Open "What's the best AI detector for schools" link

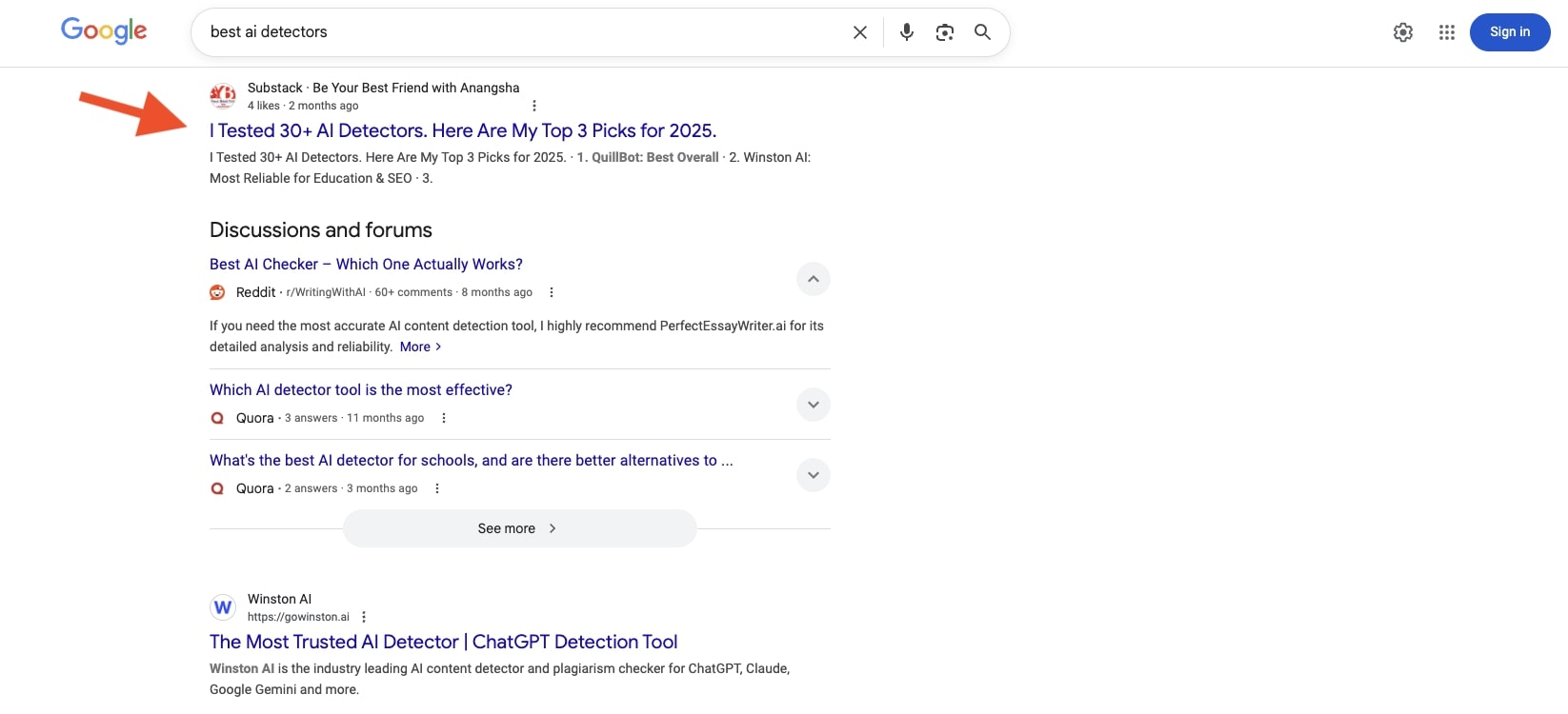click(472, 460)
